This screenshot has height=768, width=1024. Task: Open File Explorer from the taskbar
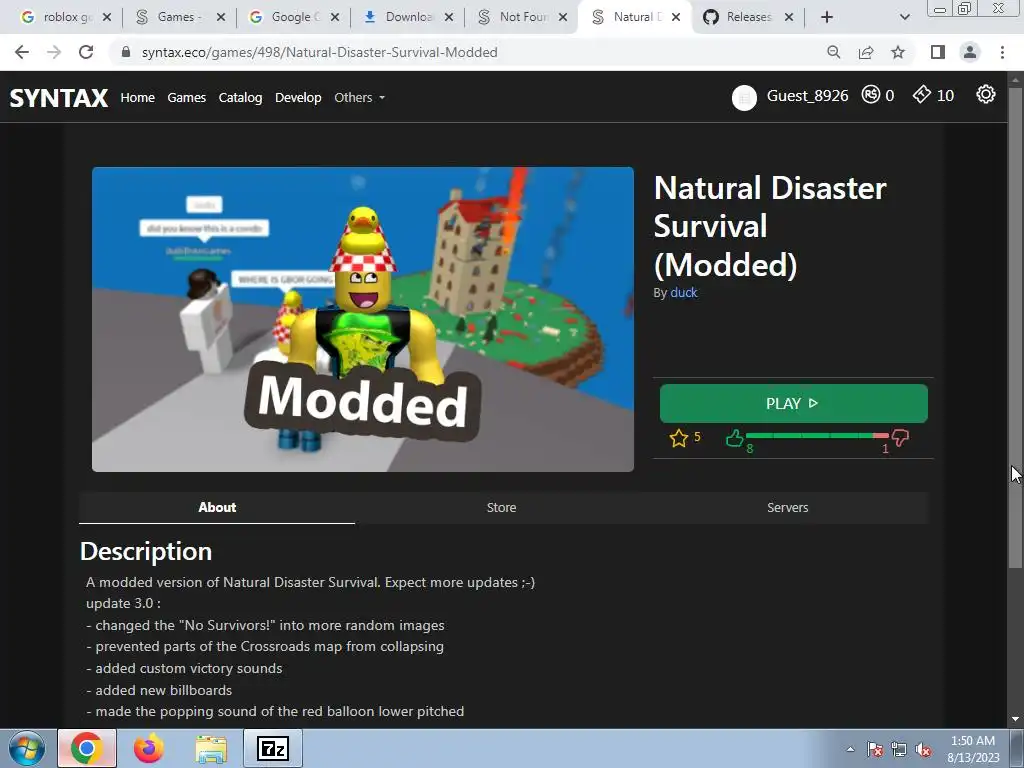coord(212,748)
